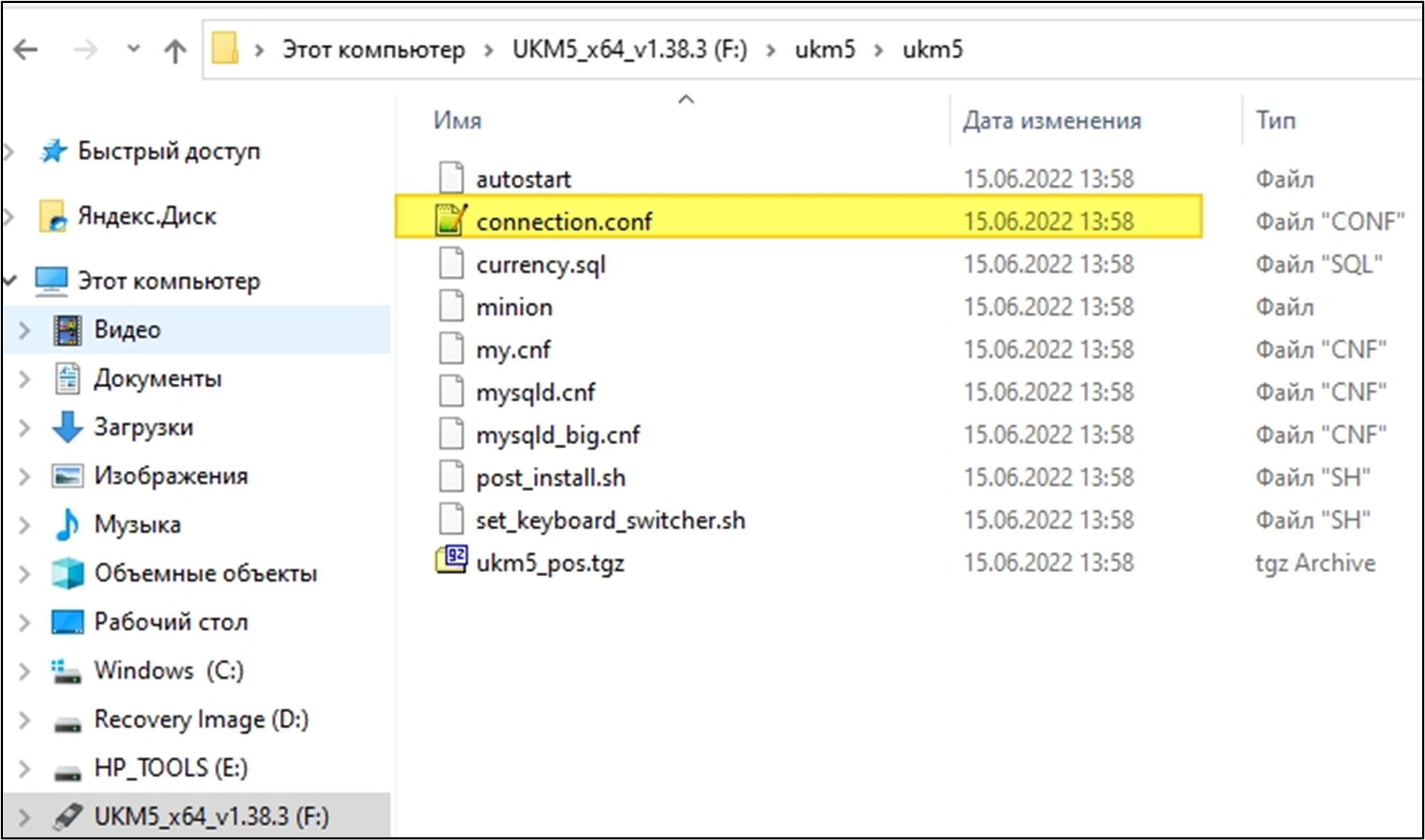The height and width of the screenshot is (840, 1425).
Task: Click 'Этот компьютер' in the address breadcrumb
Action: [373, 50]
